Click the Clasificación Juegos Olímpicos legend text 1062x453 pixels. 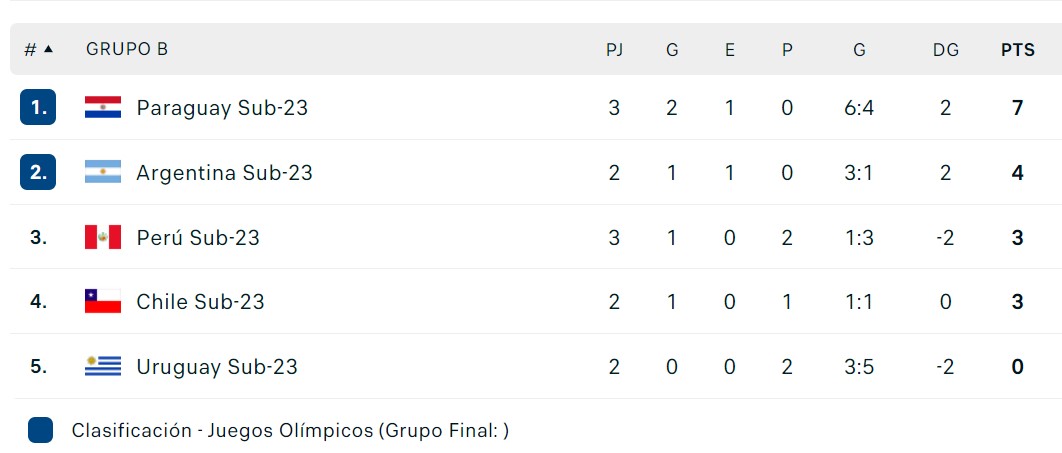tap(291, 431)
